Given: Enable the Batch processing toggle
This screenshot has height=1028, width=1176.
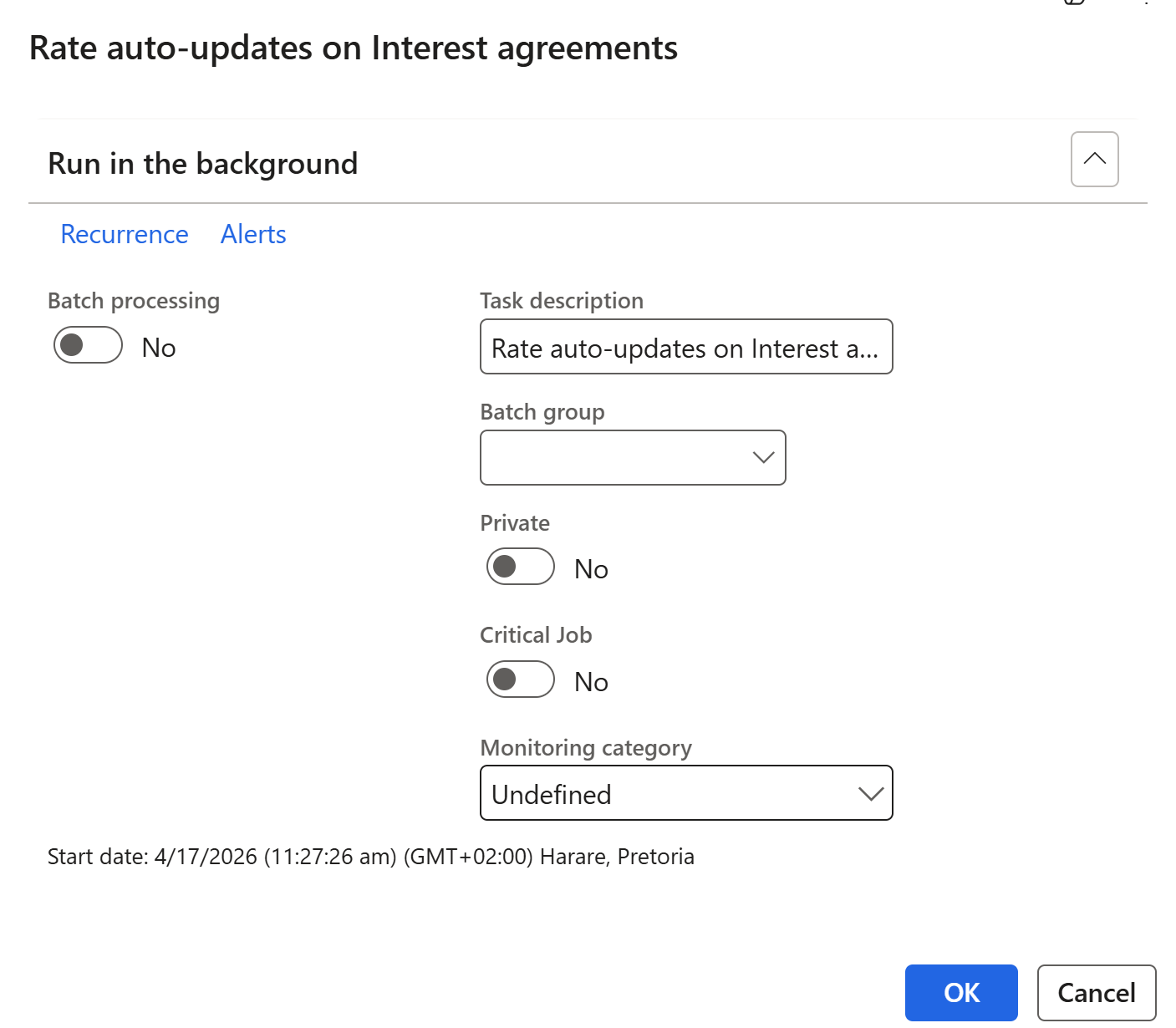Looking at the screenshot, I should (x=88, y=345).
